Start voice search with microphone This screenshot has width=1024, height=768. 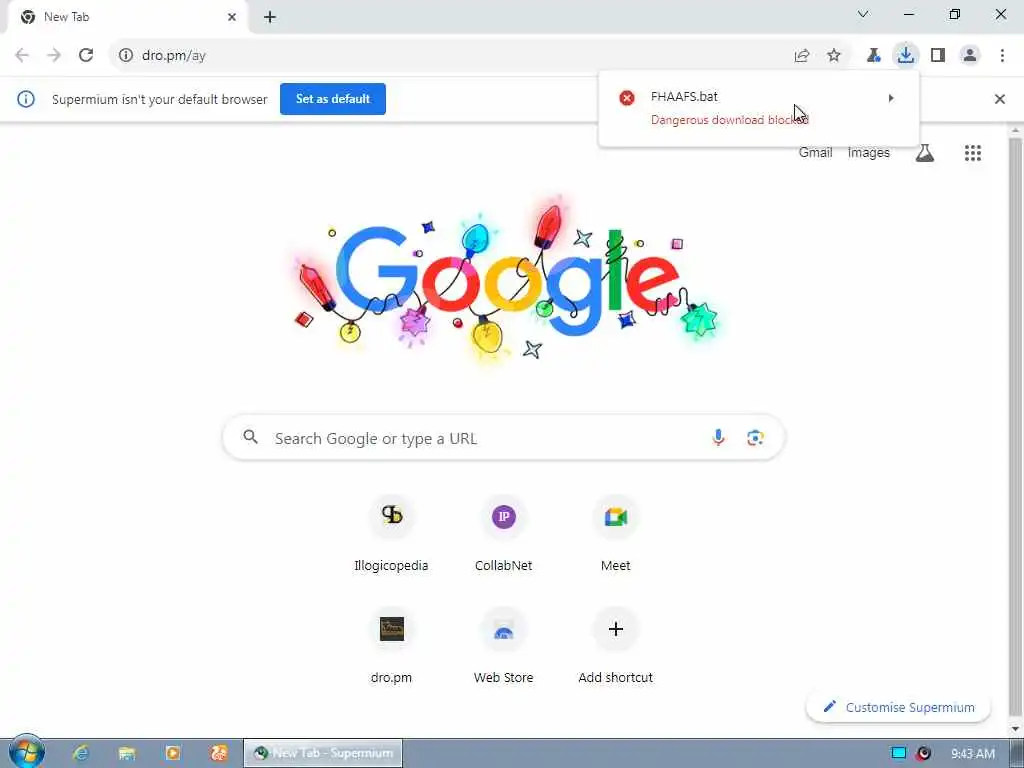click(718, 438)
